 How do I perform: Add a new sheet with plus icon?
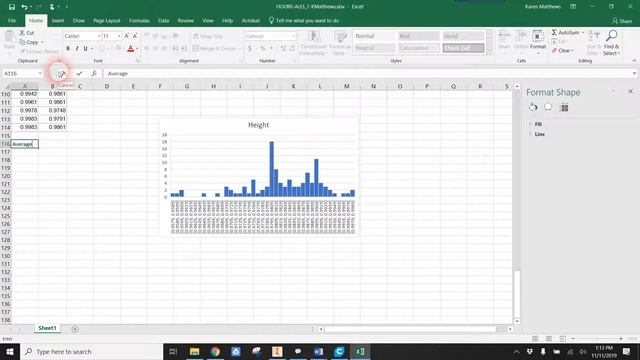75,329
